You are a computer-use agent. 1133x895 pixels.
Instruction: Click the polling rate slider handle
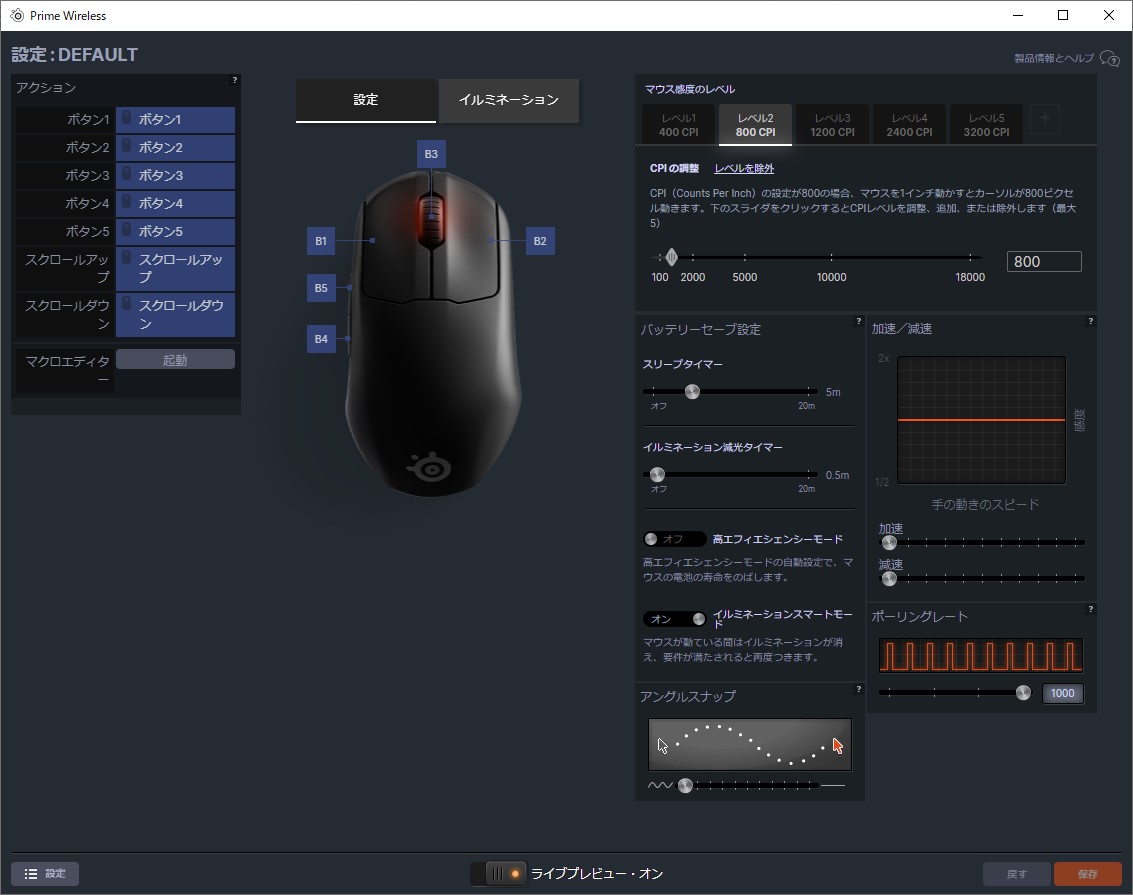1023,693
